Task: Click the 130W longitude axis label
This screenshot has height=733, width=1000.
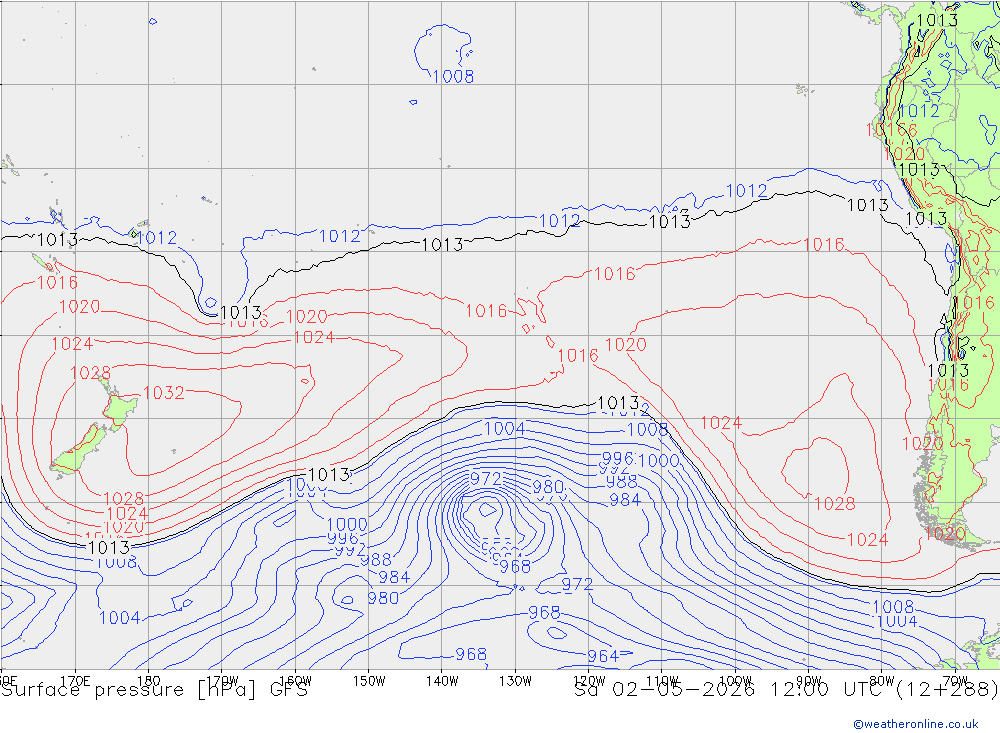Action: click(x=515, y=681)
